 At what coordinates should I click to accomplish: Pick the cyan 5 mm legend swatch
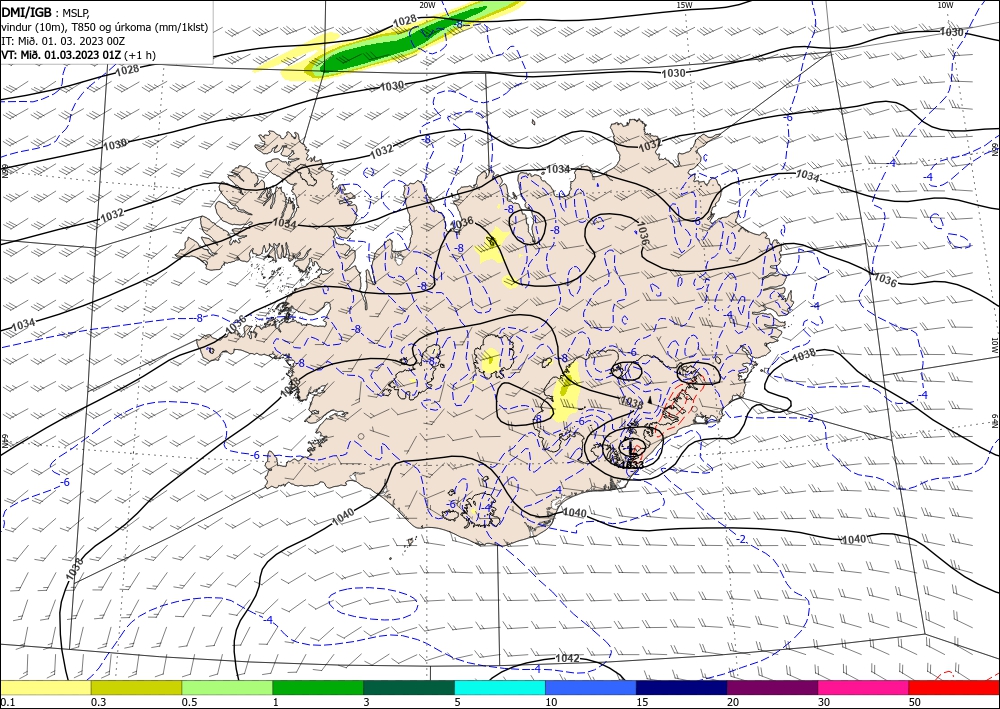coord(500,688)
